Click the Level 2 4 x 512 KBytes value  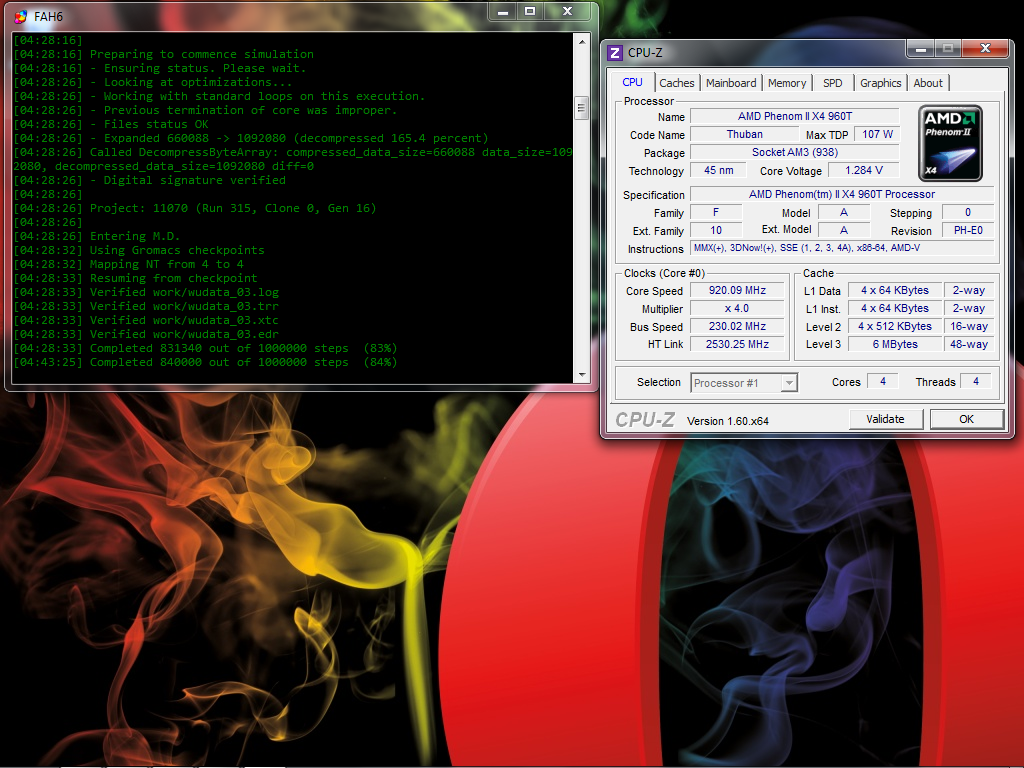point(895,327)
